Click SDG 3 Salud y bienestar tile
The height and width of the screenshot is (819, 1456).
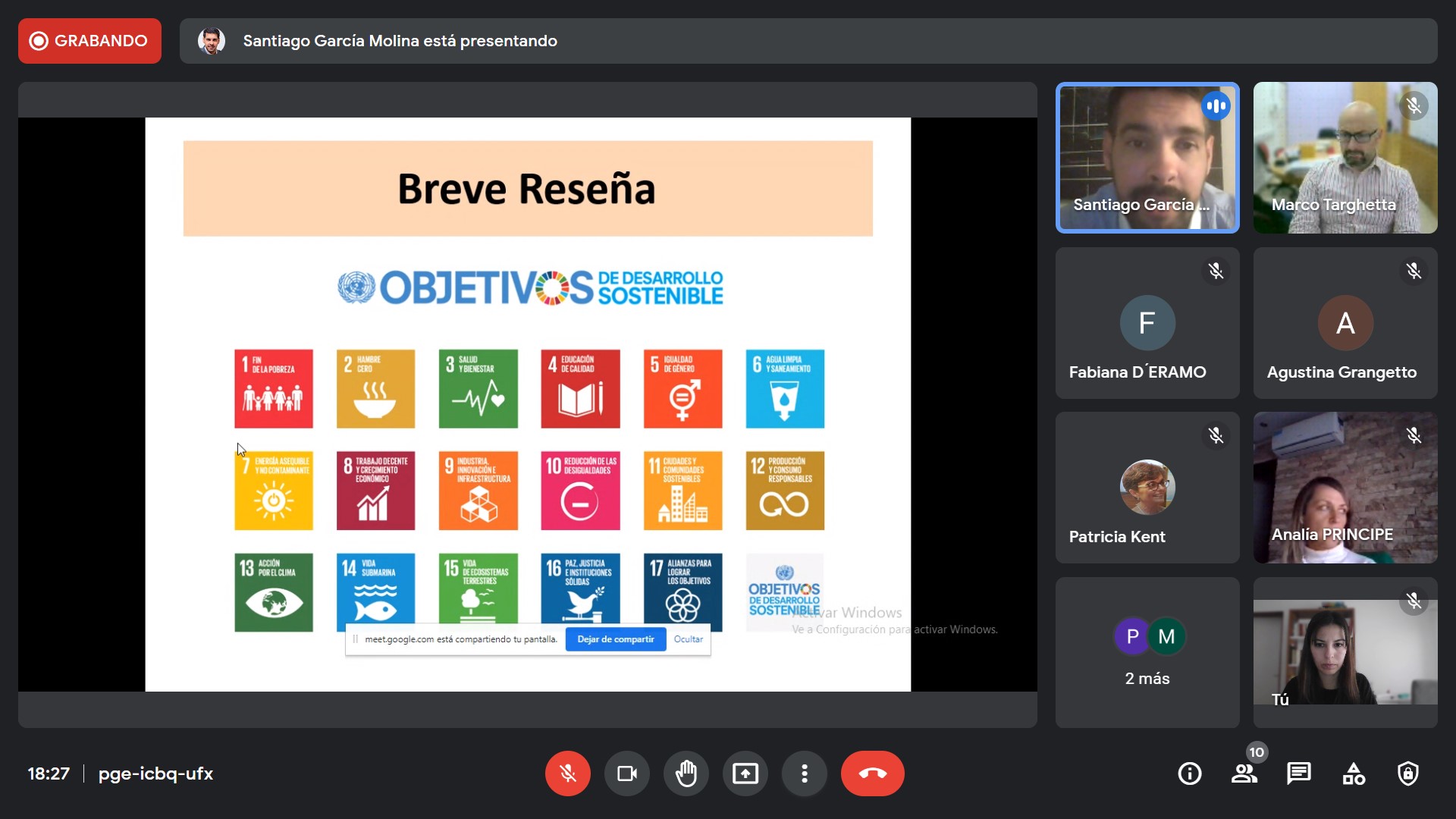tap(479, 389)
